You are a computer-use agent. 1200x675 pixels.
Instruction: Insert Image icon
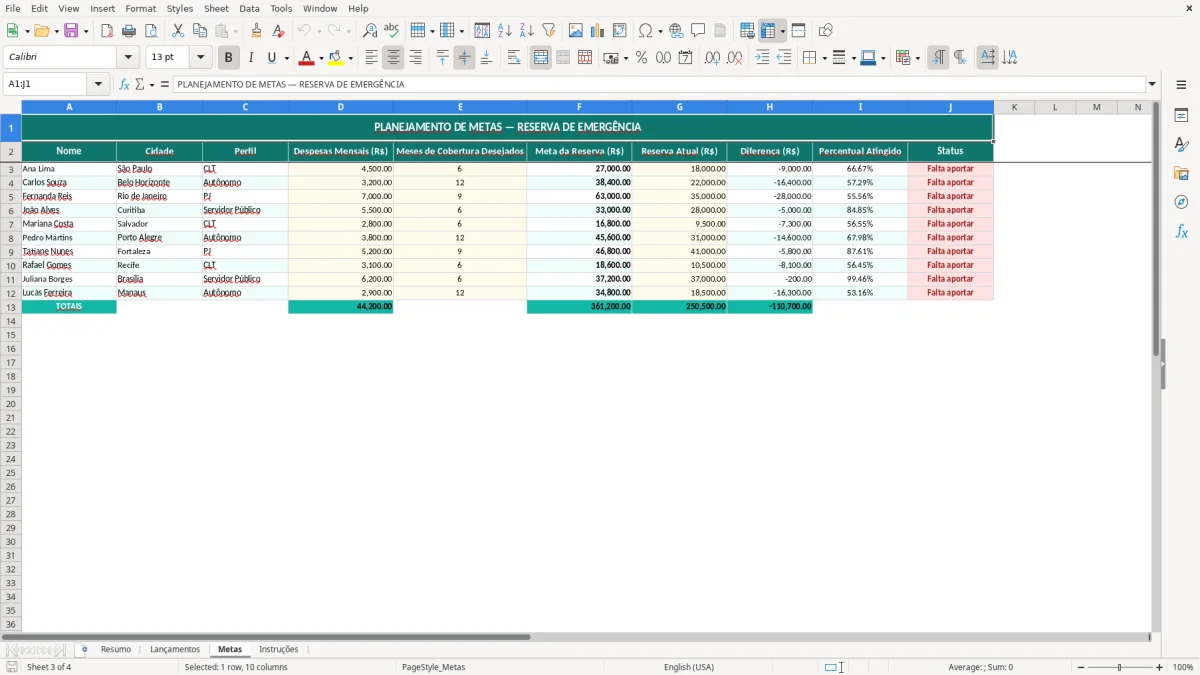576,31
